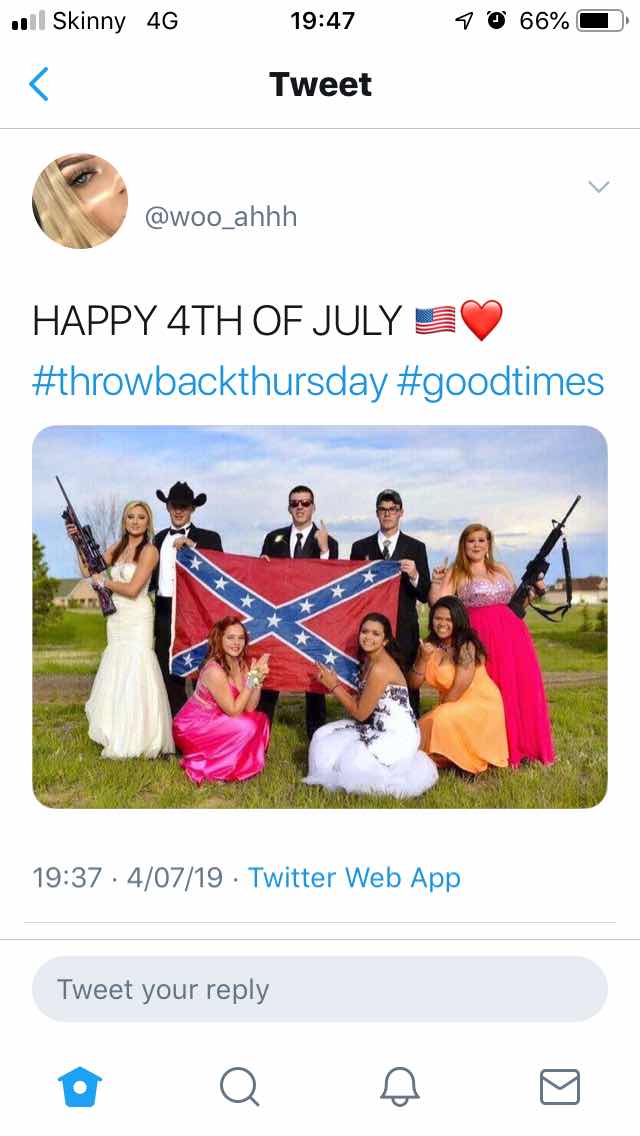
Task: Tap the back arrow icon
Action: point(39,84)
